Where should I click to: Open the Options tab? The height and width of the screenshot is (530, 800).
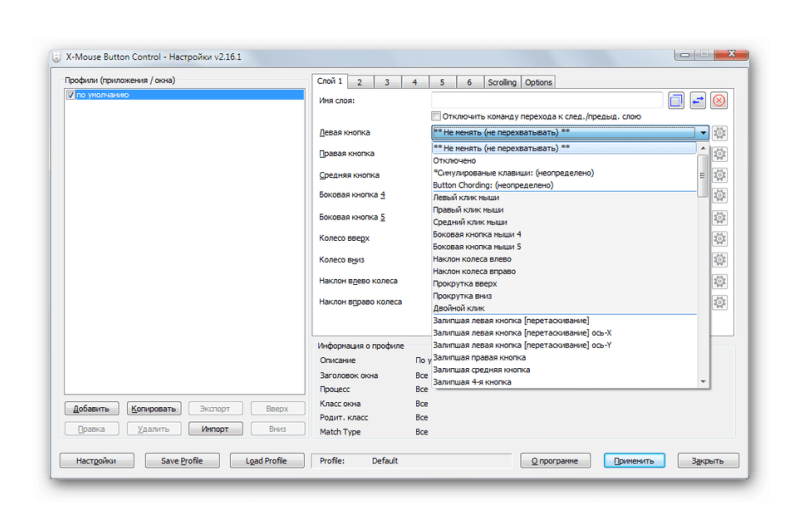pyautogui.click(x=538, y=82)
